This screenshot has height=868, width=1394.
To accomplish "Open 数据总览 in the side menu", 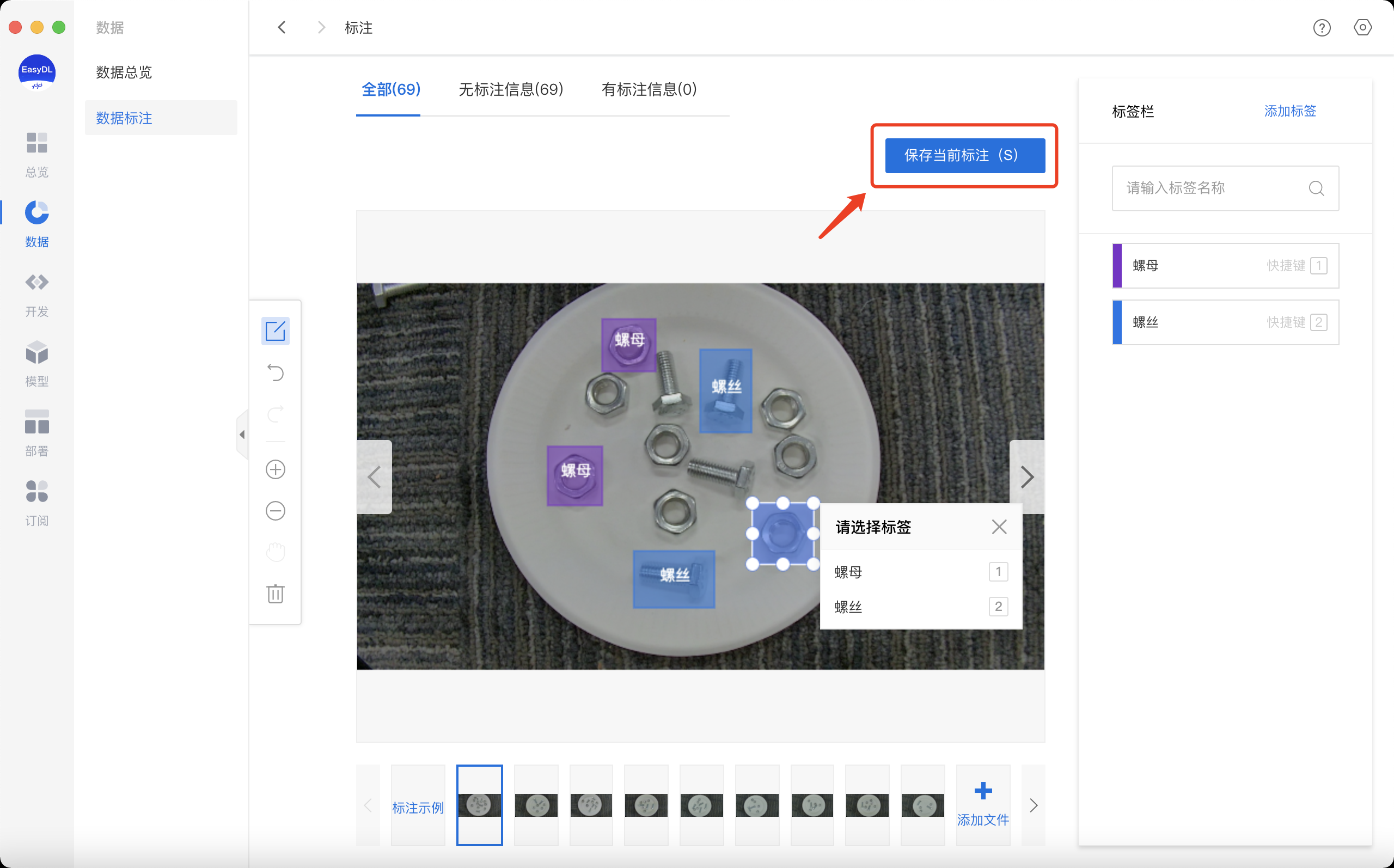I will click(124, 72).
